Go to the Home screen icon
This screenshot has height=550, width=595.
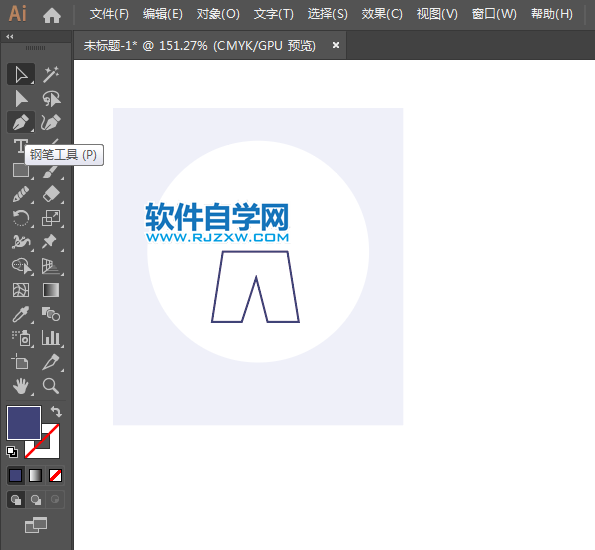click(52, 15)
